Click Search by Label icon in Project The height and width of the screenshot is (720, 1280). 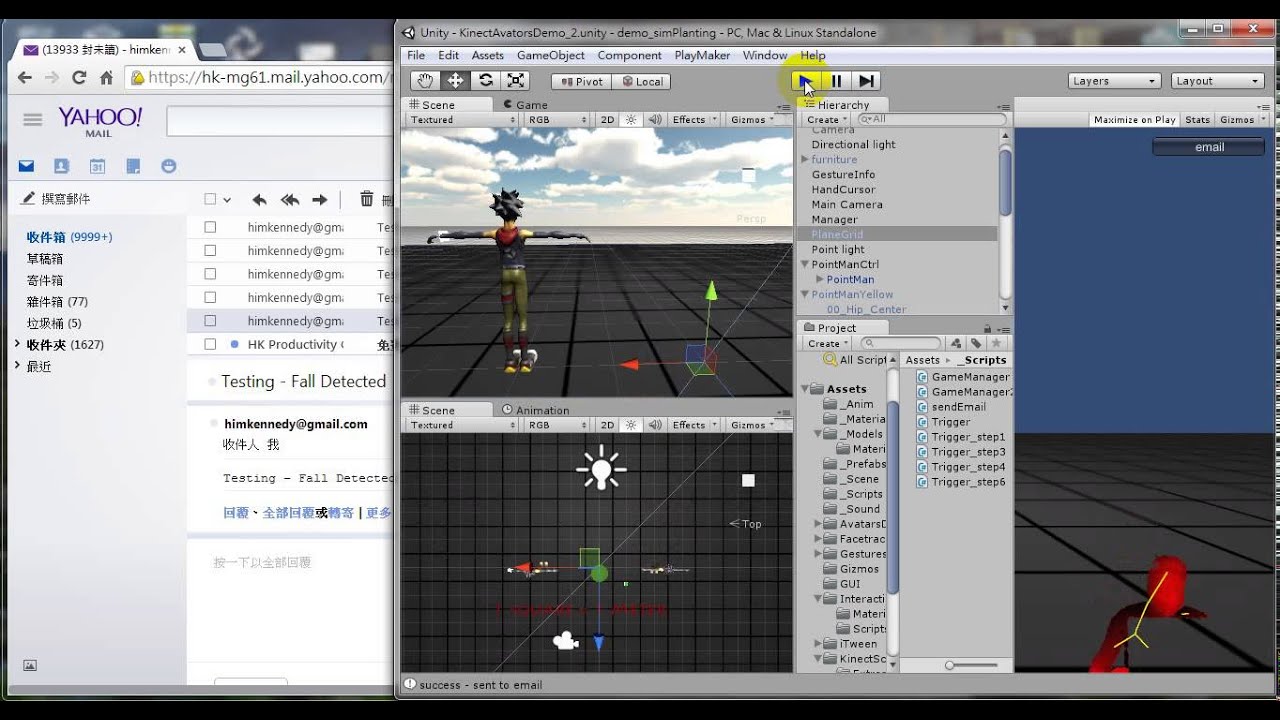click(x=975, y=343)
